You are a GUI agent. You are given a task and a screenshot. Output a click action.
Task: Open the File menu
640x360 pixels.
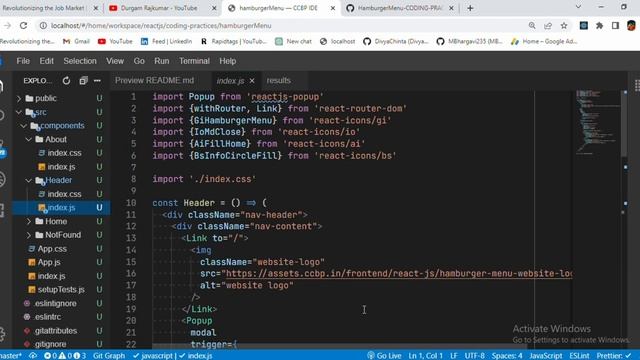tap(23, 61)
